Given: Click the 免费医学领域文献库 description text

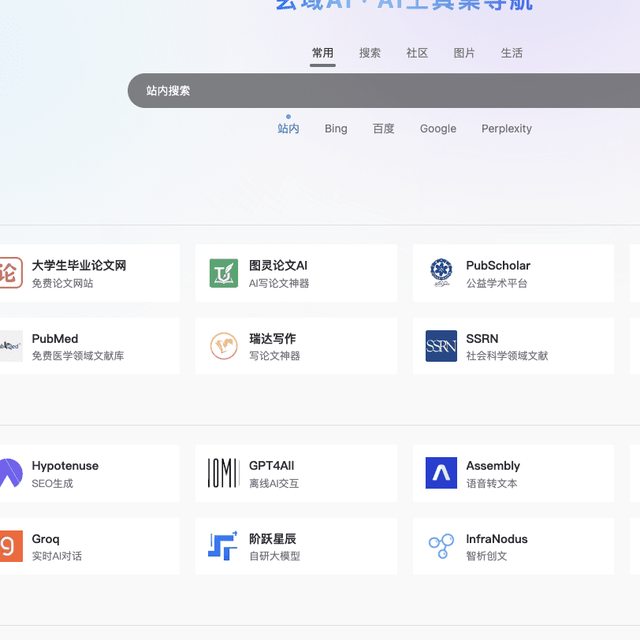Looking at the screenshot, I should (x=78, y=356).
